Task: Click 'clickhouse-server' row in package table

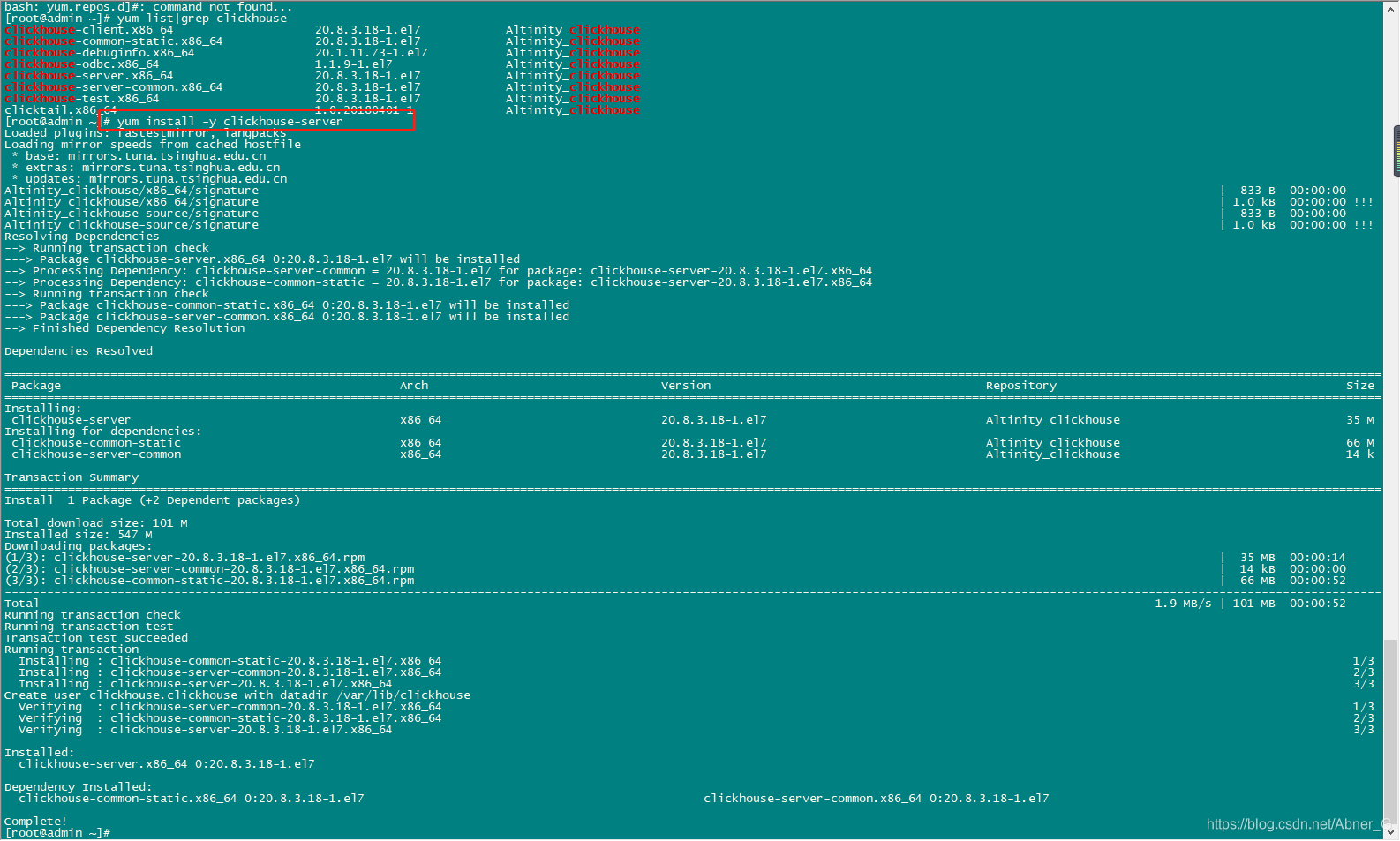Action: 693,419
